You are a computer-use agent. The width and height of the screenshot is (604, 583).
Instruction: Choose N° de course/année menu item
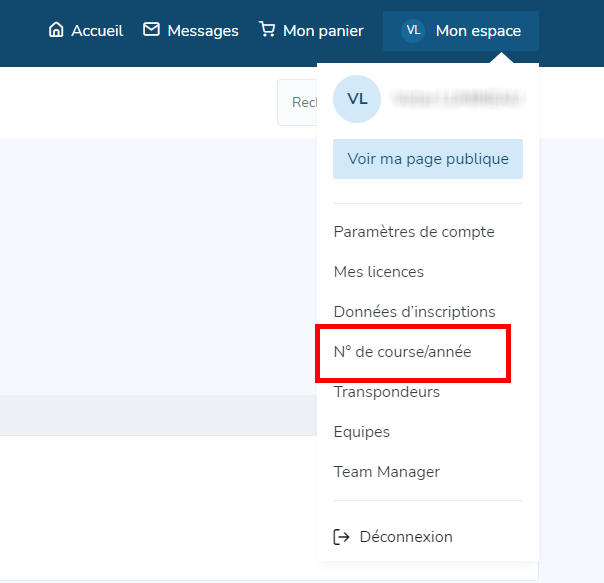click(402, 352)
